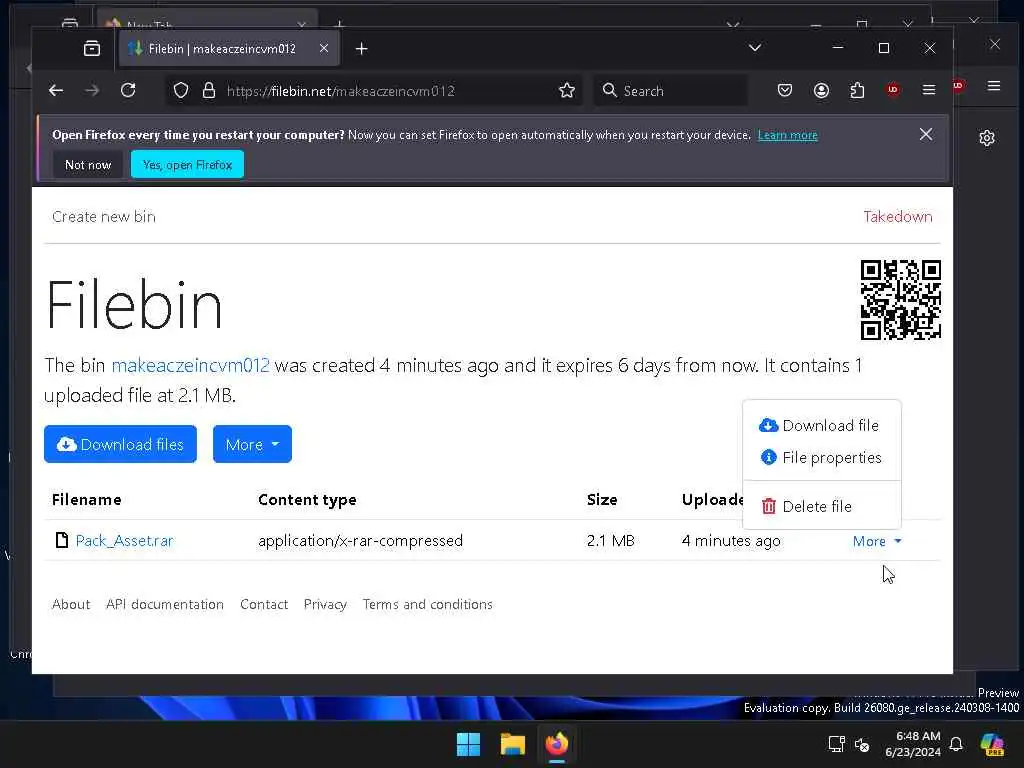Choose Download file in popup menu
This screenshot has width=1024, height=768.
coord(822,426)
